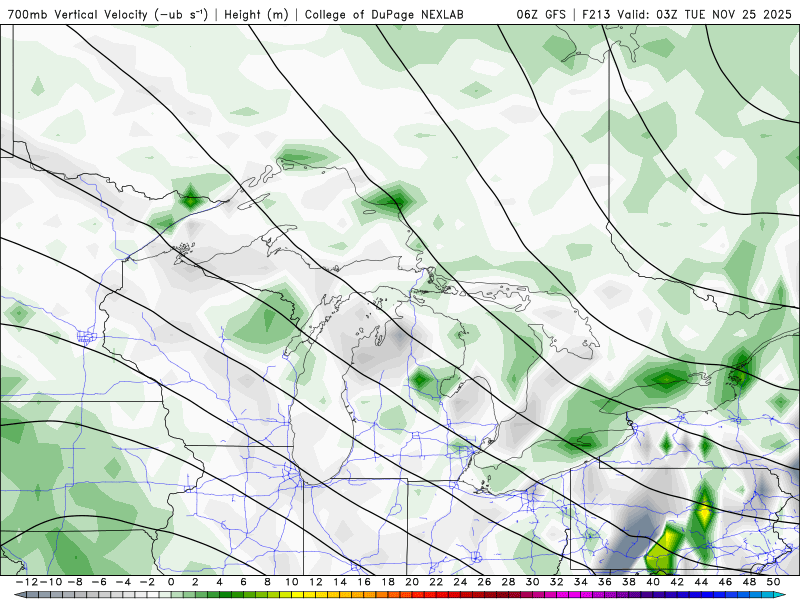Click the '0' colorbar scale label
800x600 pixels.
tap(171, 582)
